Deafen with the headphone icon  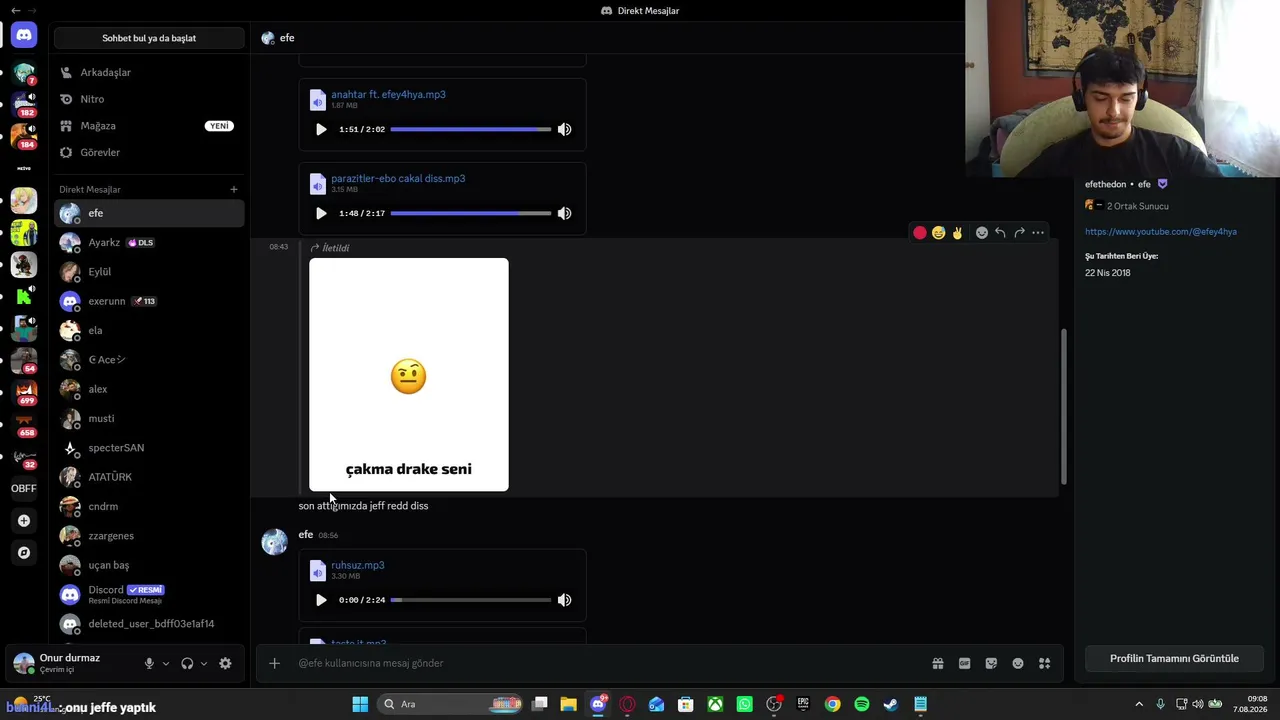click(x=187, y=663)
